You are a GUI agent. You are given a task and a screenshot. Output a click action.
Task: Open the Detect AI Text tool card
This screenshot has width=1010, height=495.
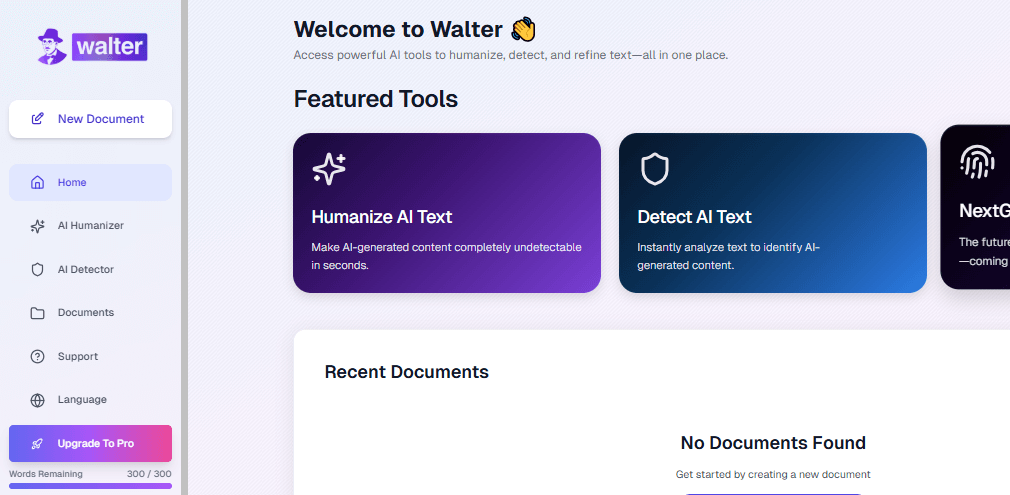coord(773,213)
